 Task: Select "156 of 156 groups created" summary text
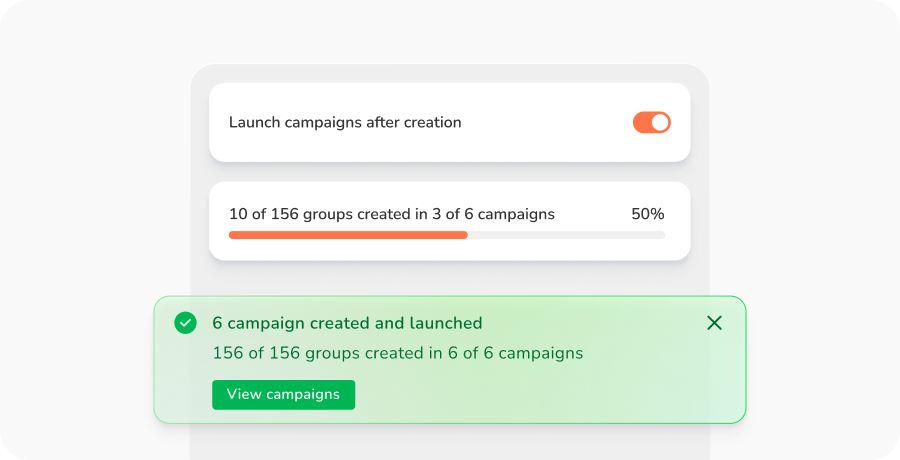pyautogui.click(x=397, y=353)
